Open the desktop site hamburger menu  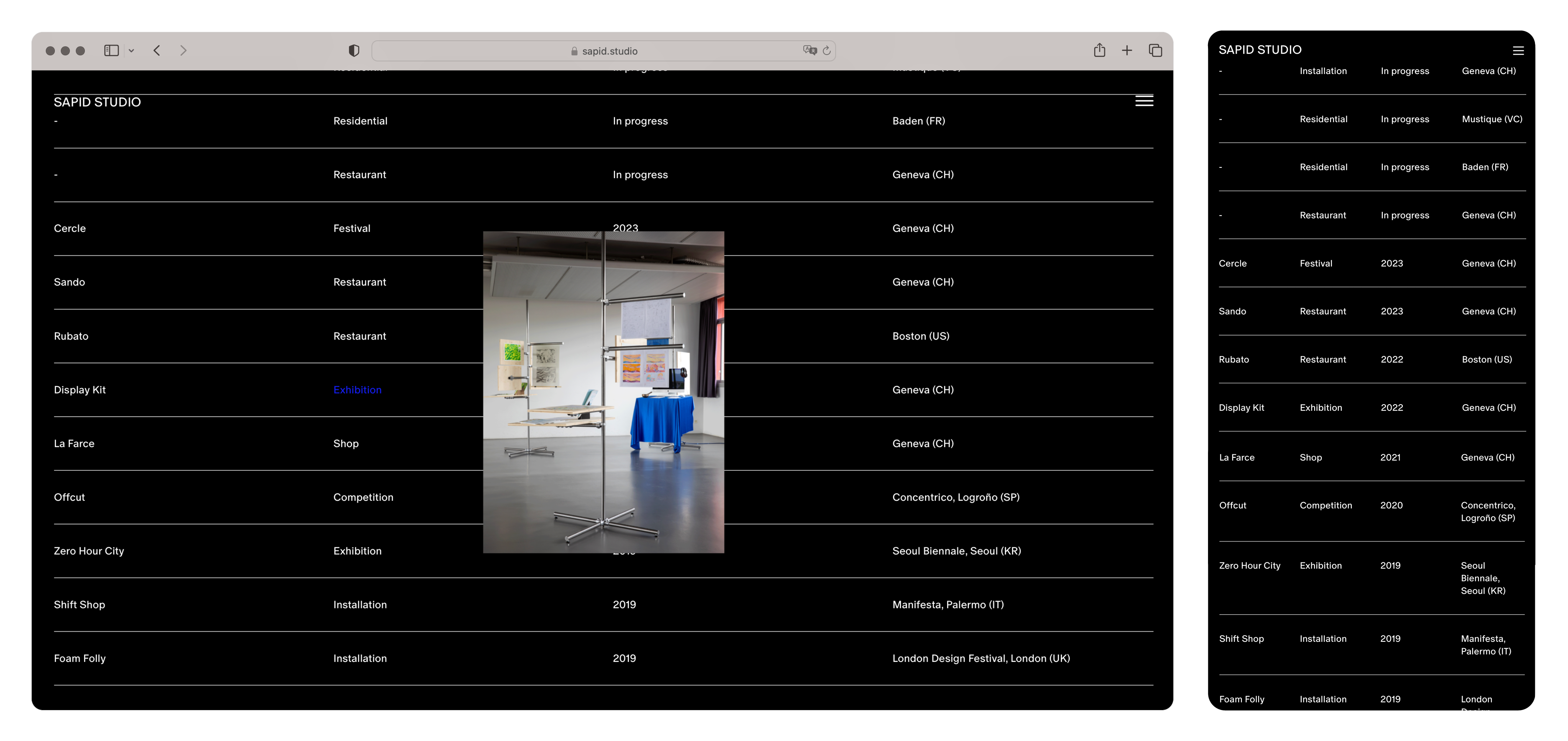[x=1144, y=101]
